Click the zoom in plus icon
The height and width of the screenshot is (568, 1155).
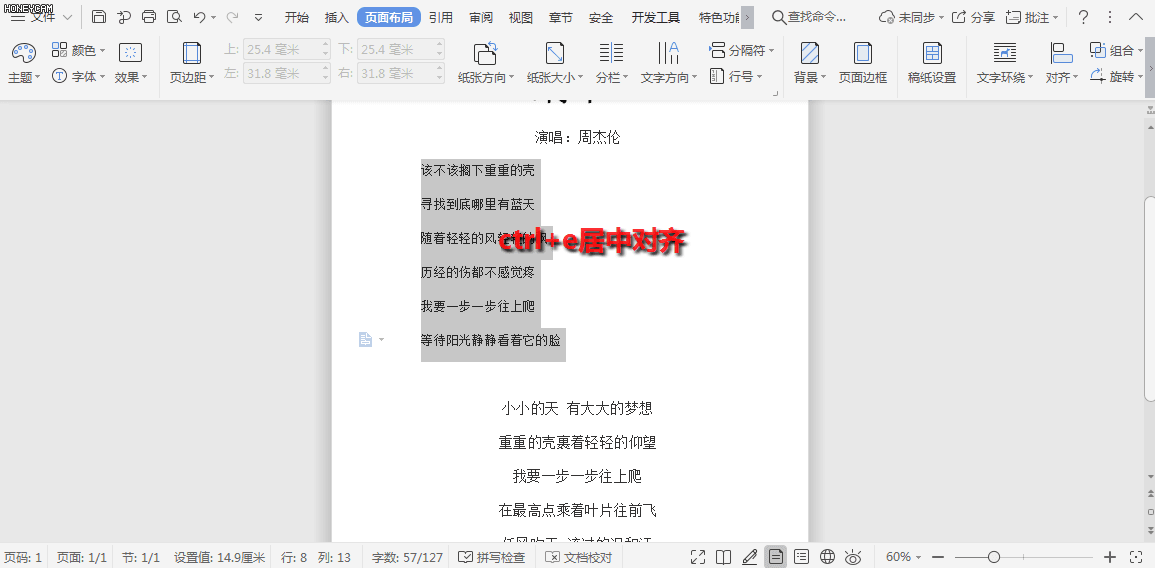pos(1110,557)
